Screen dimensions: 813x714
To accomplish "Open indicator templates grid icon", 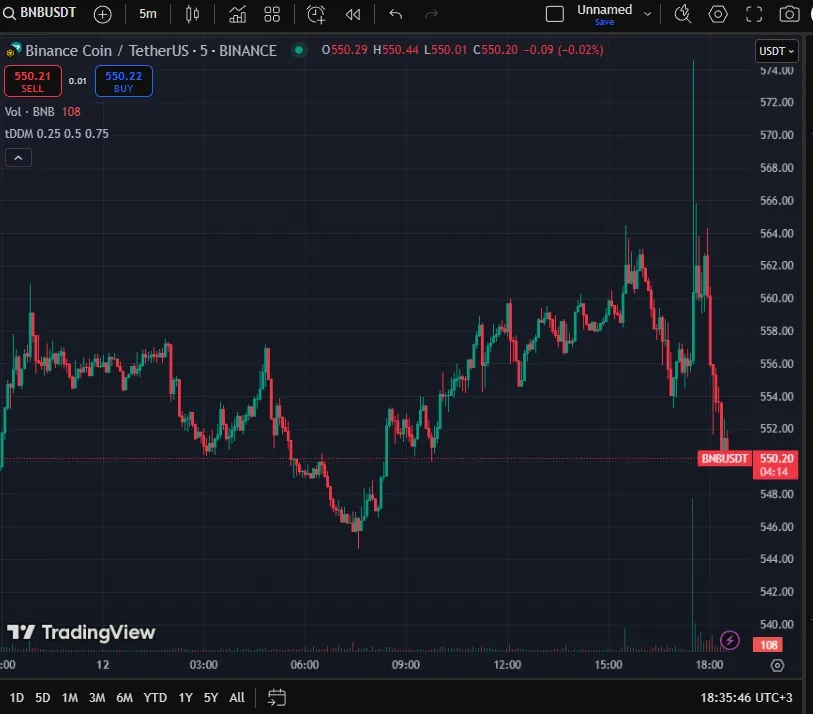I will click(x=272, y=14).
